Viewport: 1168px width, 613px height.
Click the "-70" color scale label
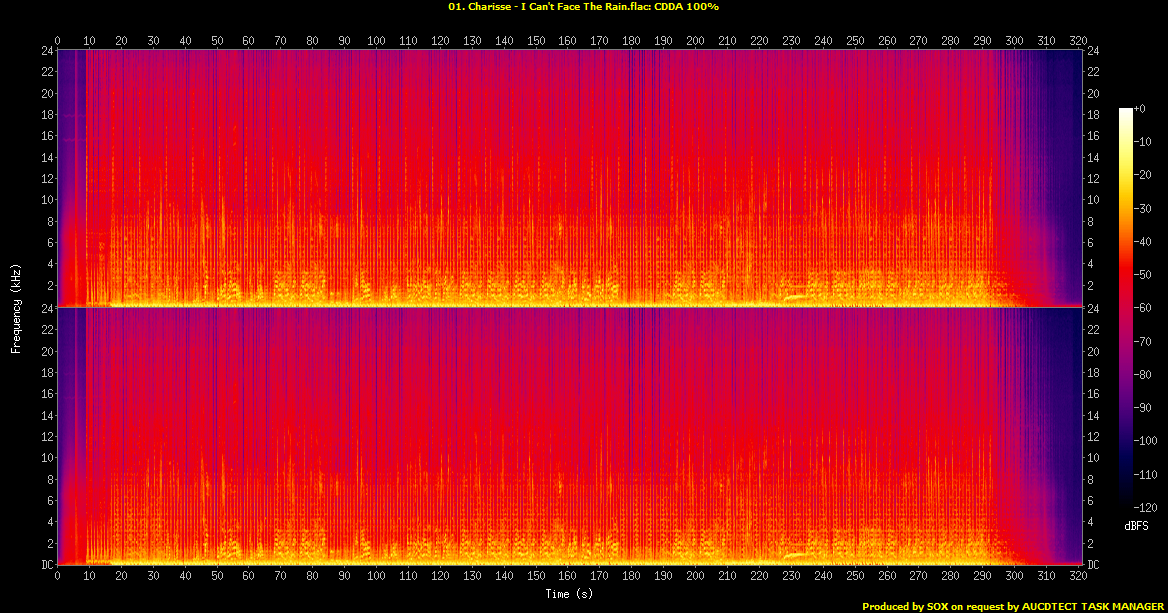click(1143, 341)
